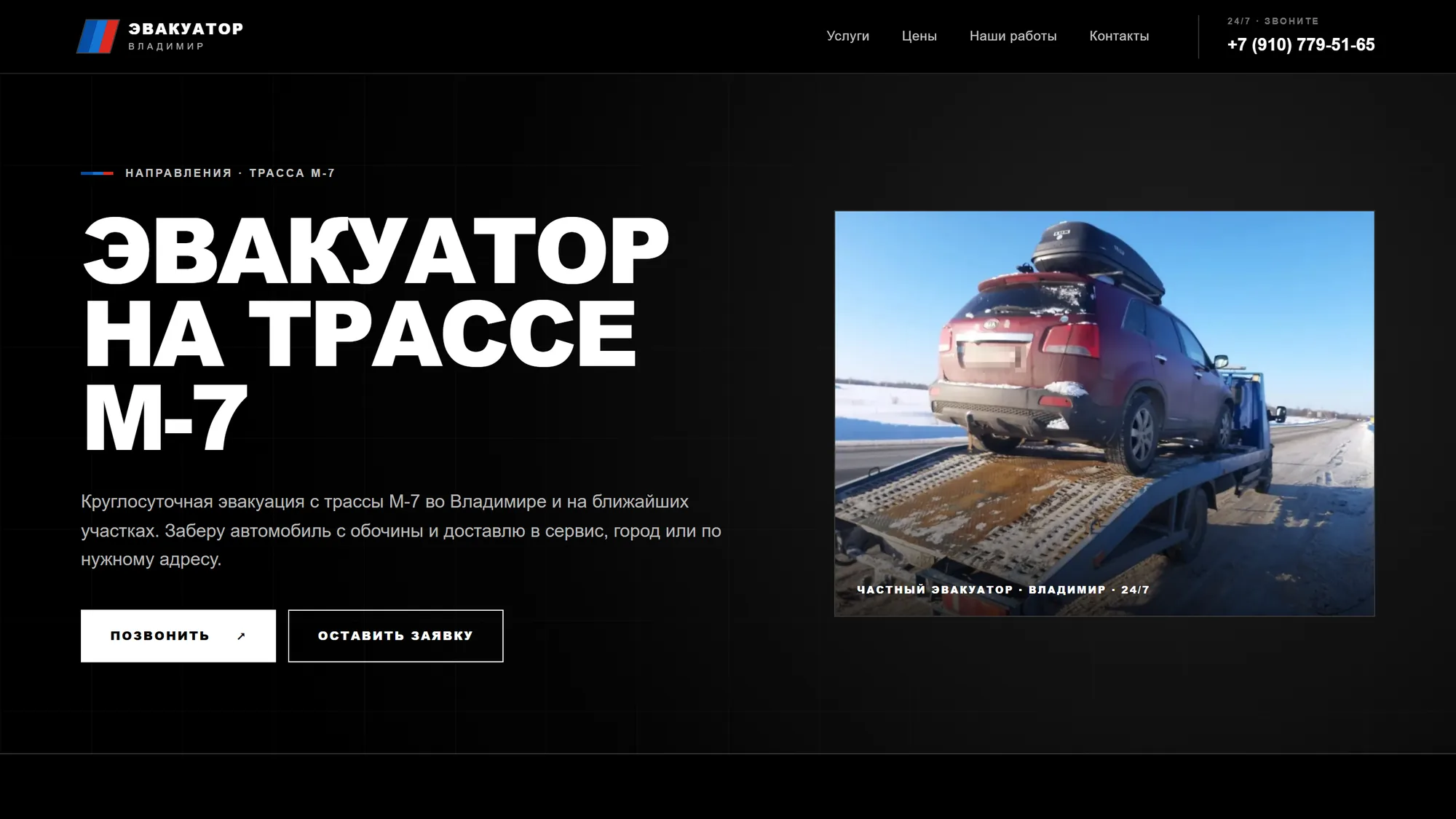Viewport: 1456px width, 819px height.
Task: Call the +7 (910) 779-51-65 number
Action: [1301, 44]
